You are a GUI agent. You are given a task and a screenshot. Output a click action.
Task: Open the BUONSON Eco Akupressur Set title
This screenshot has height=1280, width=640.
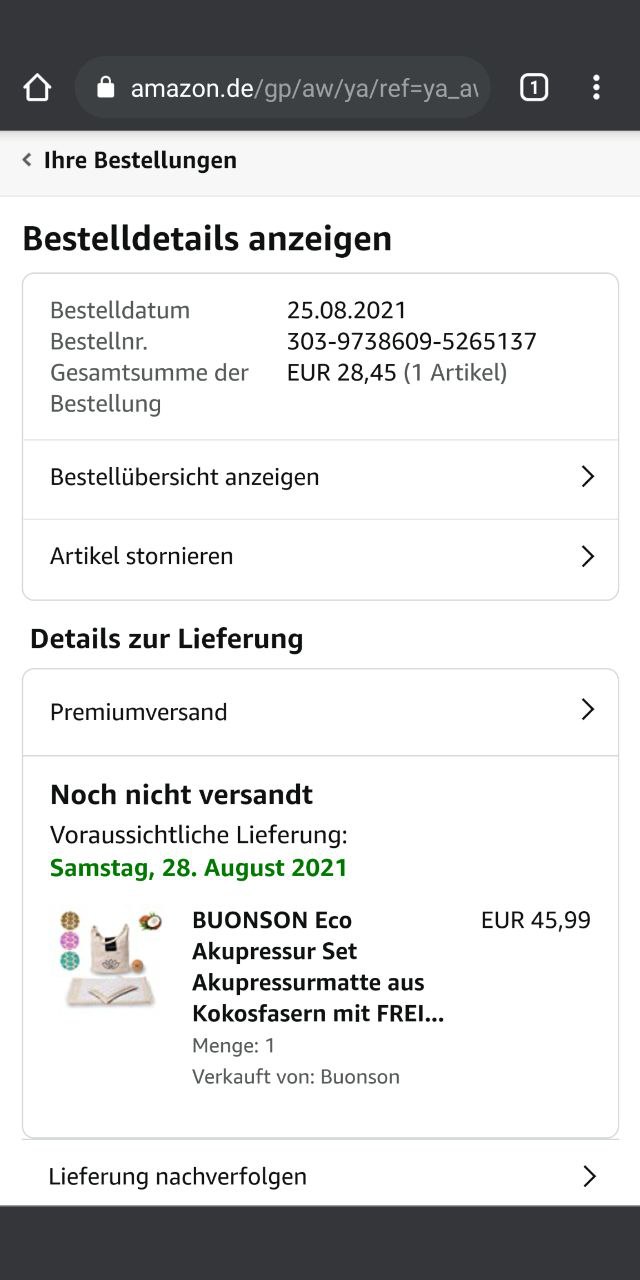click(x=318, y=966)
